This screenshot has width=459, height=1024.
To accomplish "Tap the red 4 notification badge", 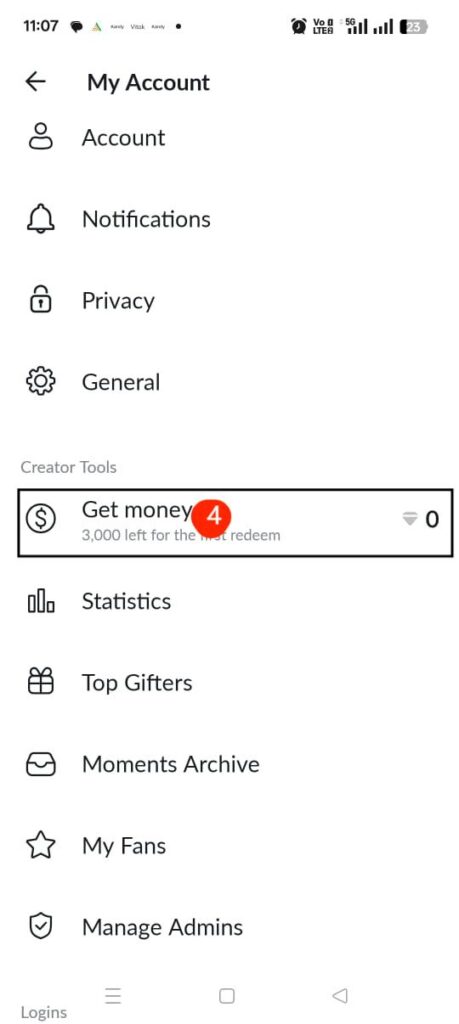I will click(x=215, y=517).
